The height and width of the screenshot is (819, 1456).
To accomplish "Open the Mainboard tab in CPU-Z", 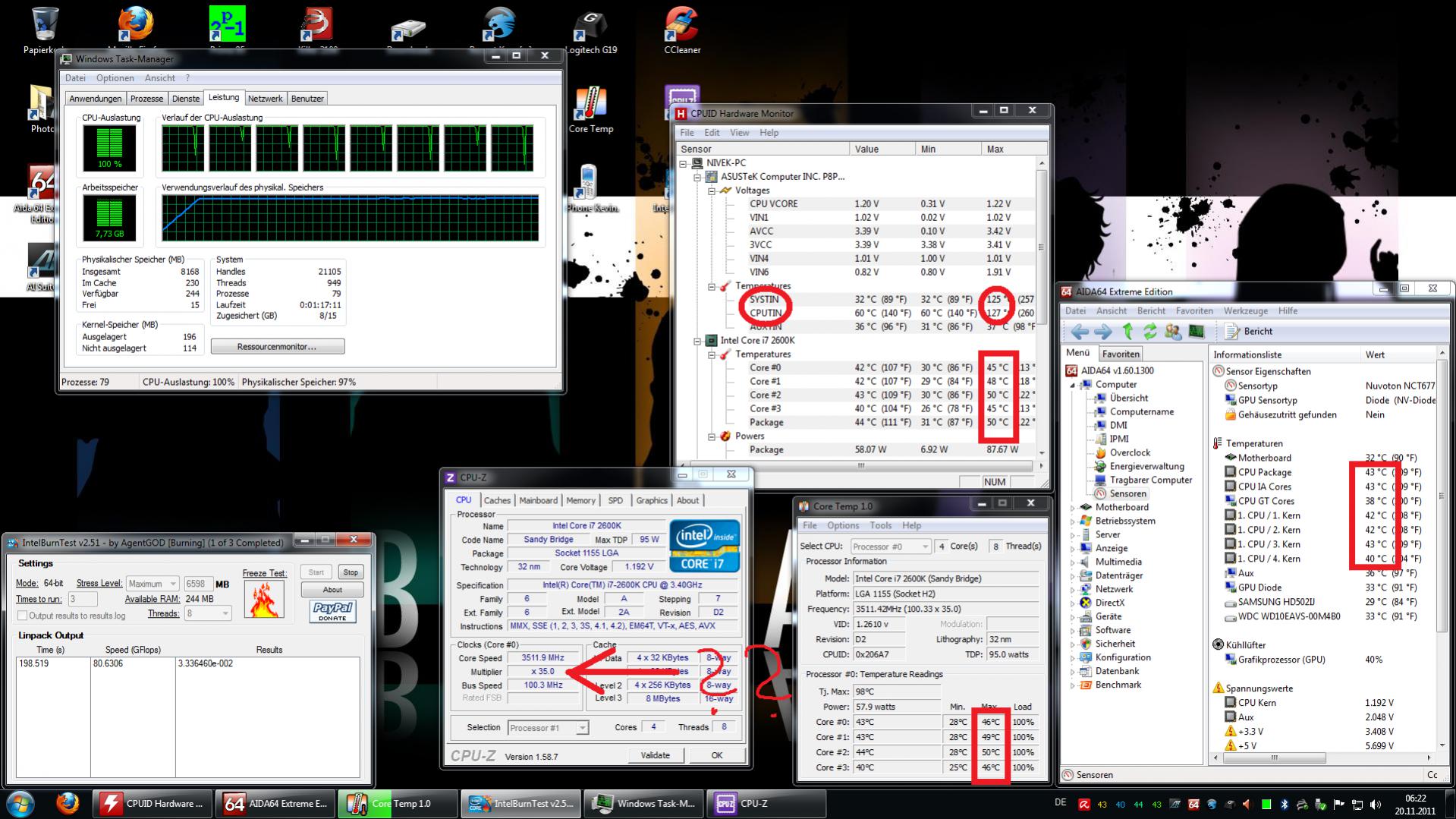I will pyautogui.click(x=538, y=501).
